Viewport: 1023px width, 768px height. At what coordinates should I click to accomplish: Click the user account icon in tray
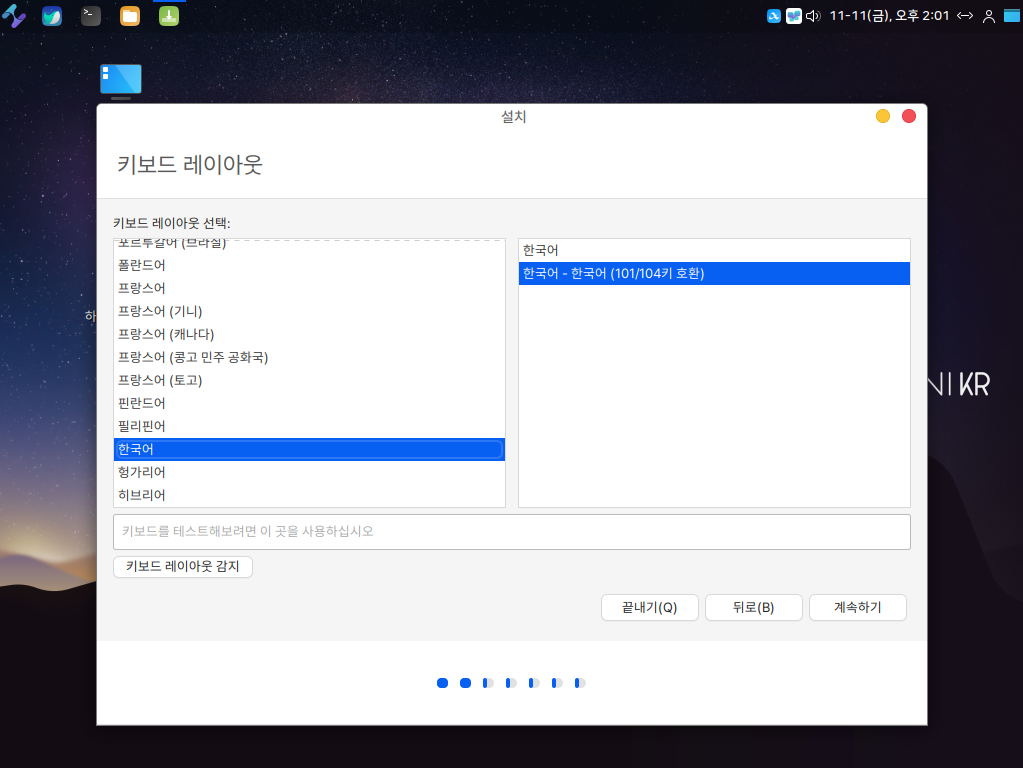pos(989,16)
